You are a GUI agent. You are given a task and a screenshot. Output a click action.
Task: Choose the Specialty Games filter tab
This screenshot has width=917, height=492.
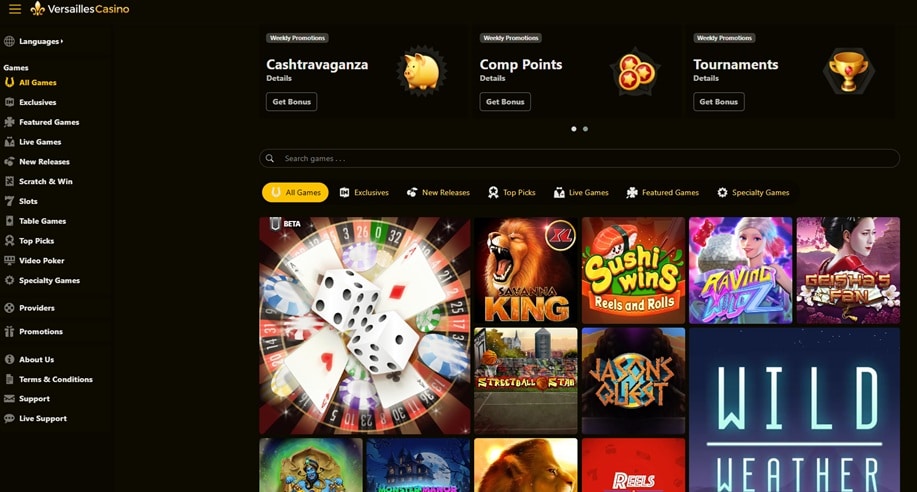(753, 192)
